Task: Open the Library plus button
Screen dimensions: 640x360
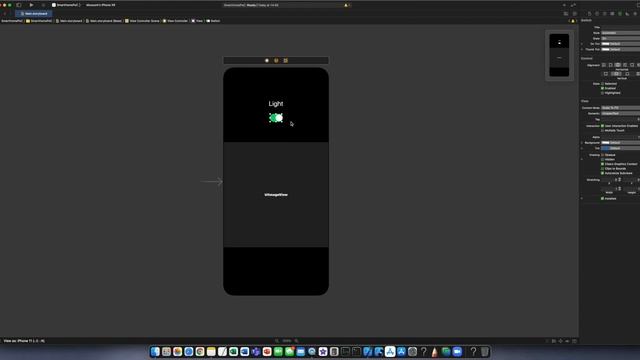Action: (564, 5)
